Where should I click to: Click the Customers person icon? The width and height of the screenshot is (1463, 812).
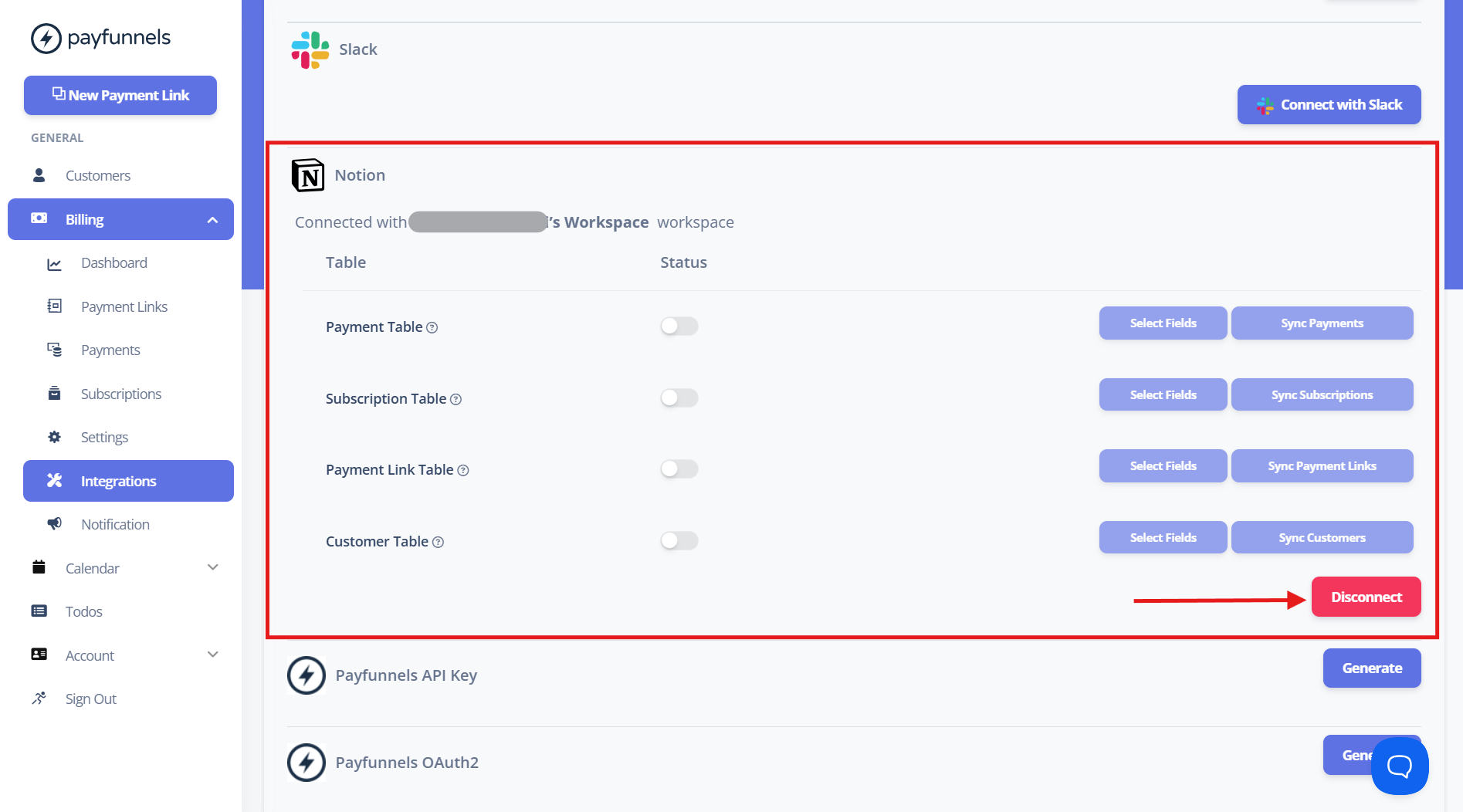click(x=39, y=175)
